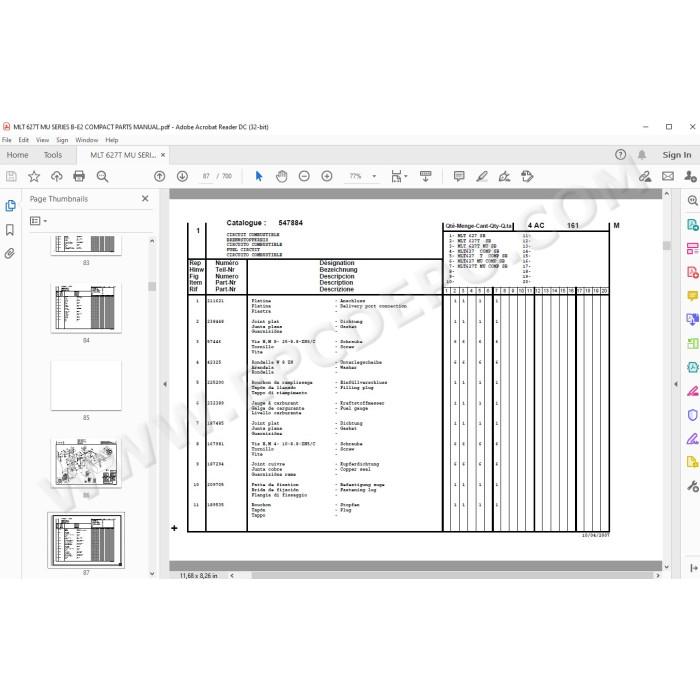Open the sign document tool
Screen dimensions: 700x700
(504, 176)
